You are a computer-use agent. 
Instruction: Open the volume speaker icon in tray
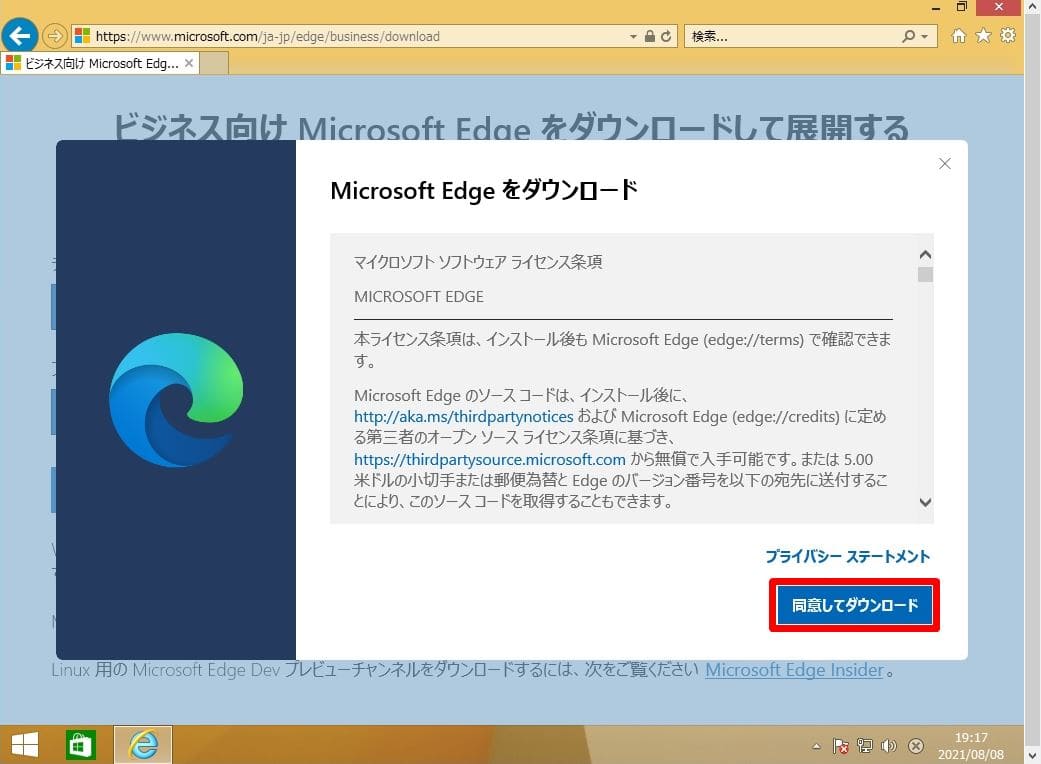coord(888,746)
